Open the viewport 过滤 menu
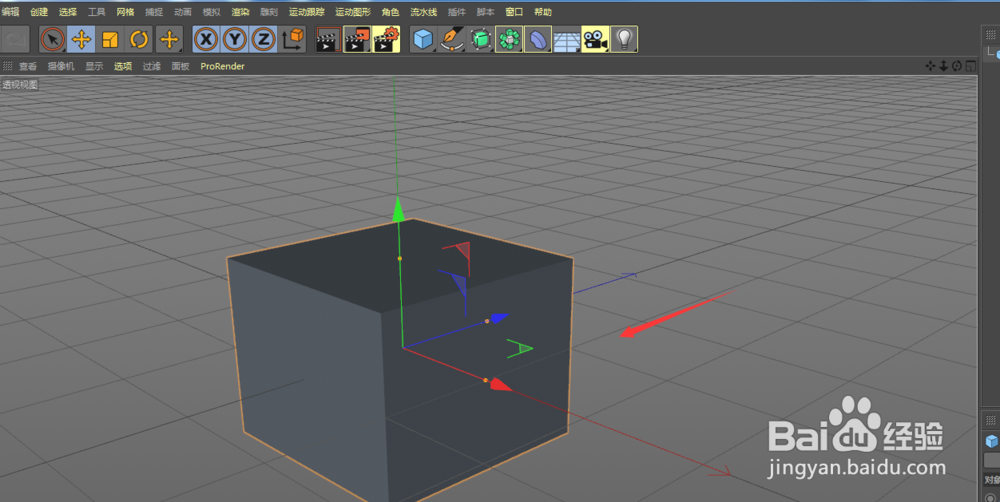 coord(152,66)
